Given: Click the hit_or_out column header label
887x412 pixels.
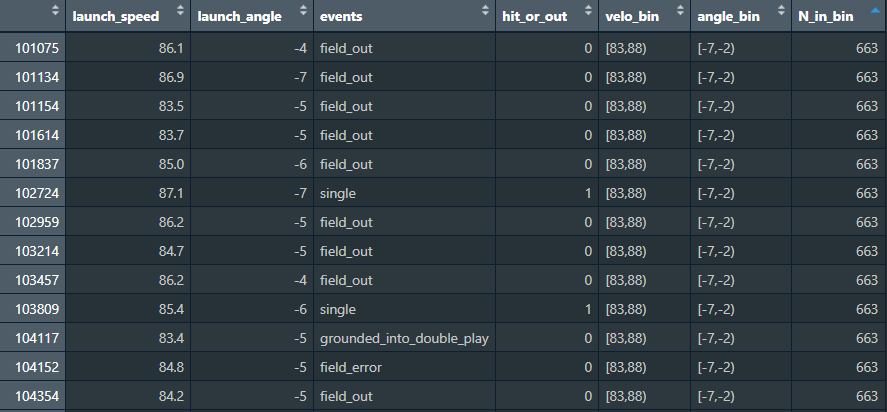Looking at the screenshot, I should point(535,17).
